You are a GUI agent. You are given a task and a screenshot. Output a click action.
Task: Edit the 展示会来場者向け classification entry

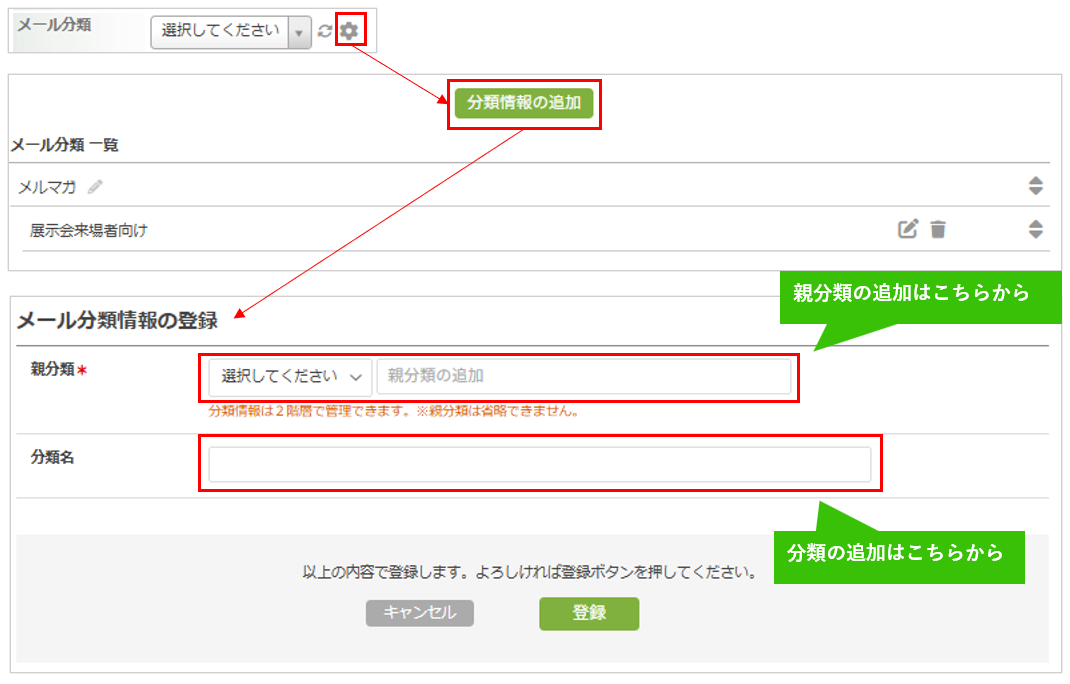click(x=907, y=229)
